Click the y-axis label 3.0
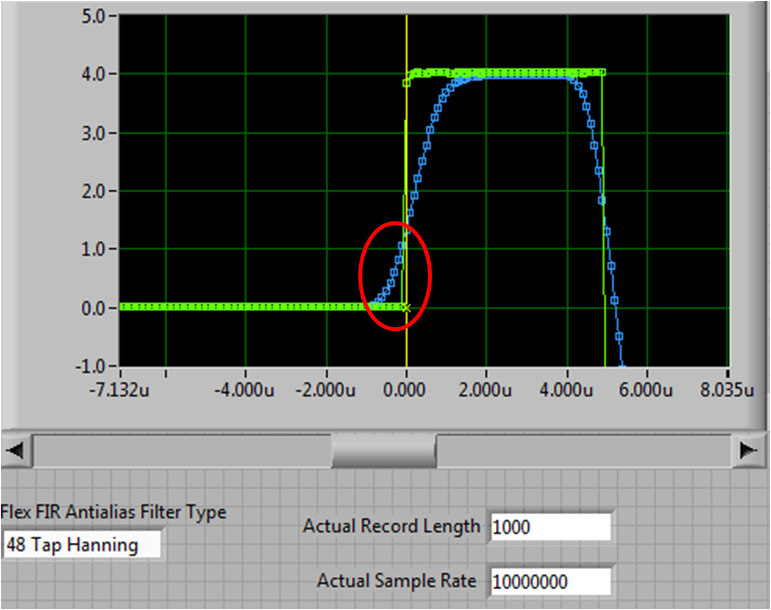 [x=94, y=133]
